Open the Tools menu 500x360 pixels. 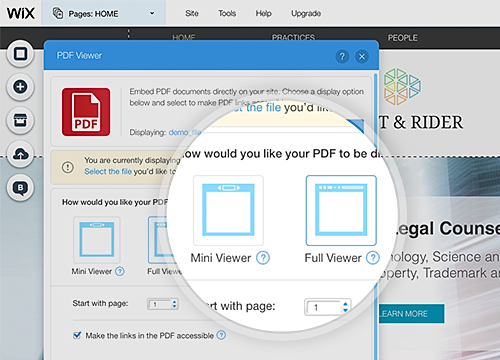tap(227, 13)
